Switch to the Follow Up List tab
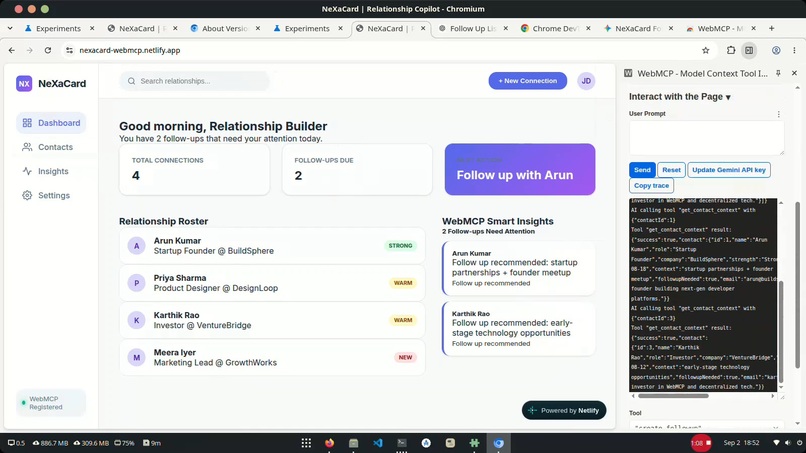This screenshot has height=453, width=806. [472, 28]
